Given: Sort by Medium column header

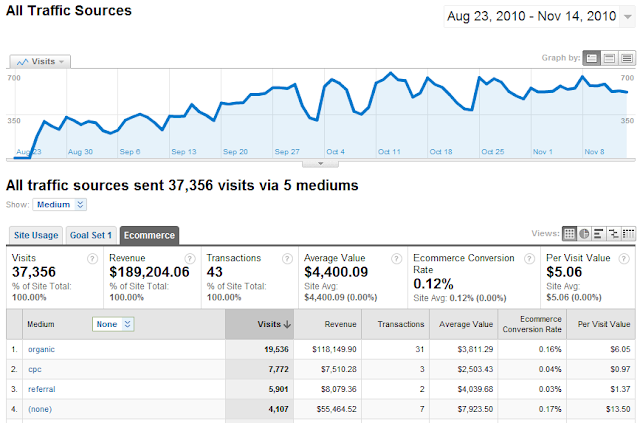Looking at the screenshot, I should 41,324.
